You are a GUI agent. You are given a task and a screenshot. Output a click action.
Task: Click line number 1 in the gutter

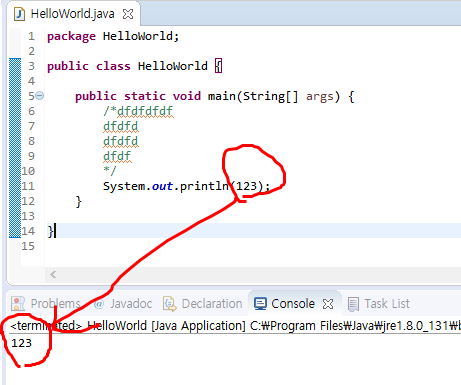point(31,36)
